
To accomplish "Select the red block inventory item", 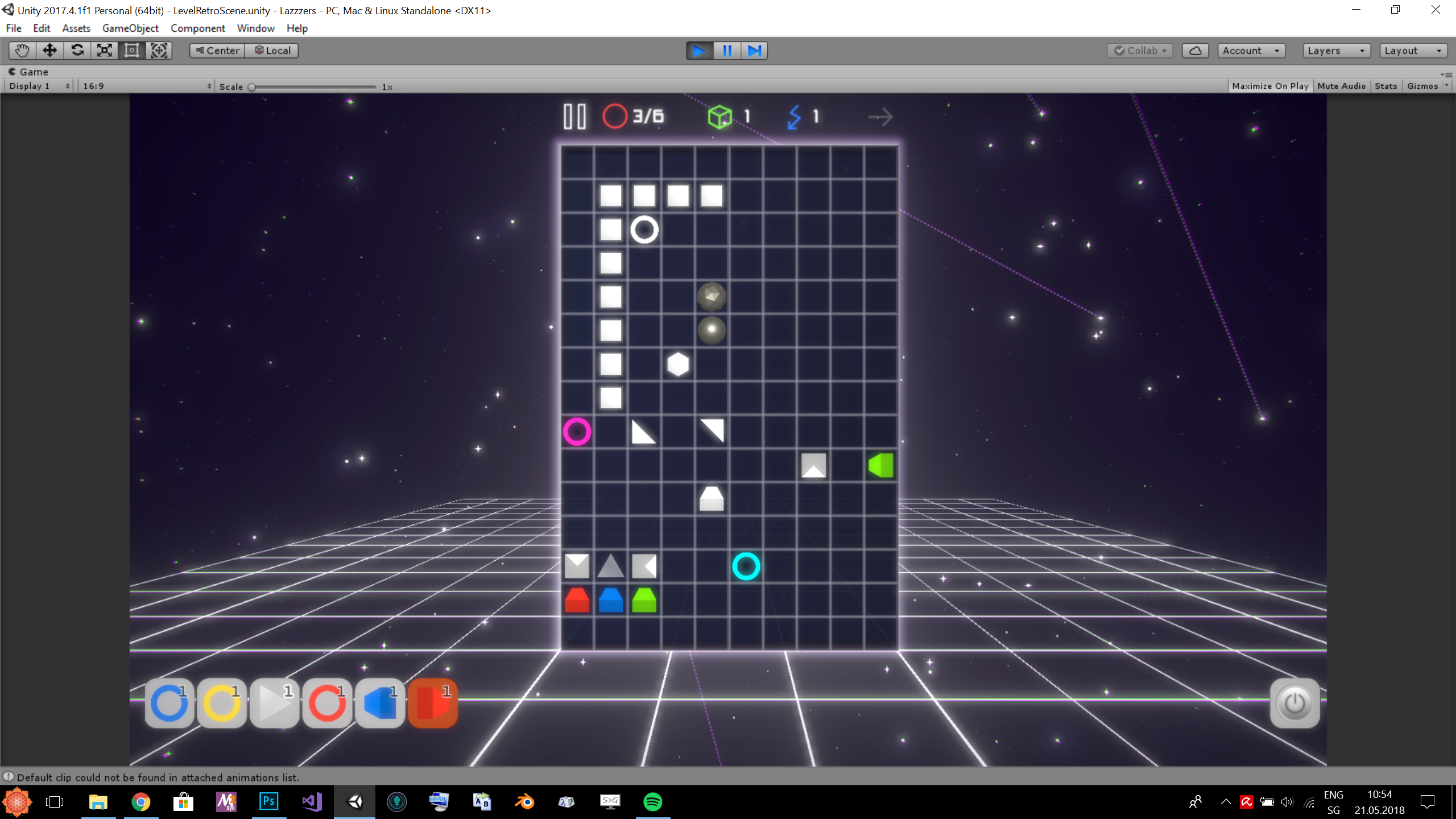I will 433,703.
